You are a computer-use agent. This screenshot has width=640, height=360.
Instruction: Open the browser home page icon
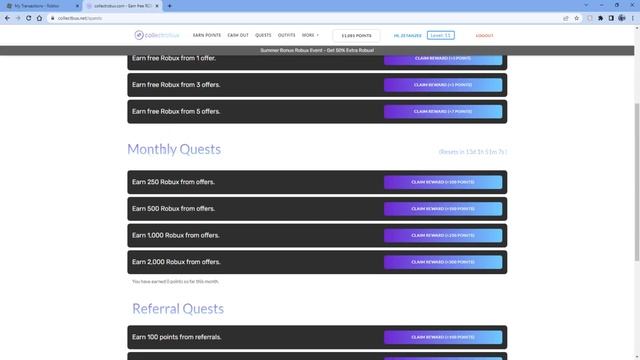point(39,18)
